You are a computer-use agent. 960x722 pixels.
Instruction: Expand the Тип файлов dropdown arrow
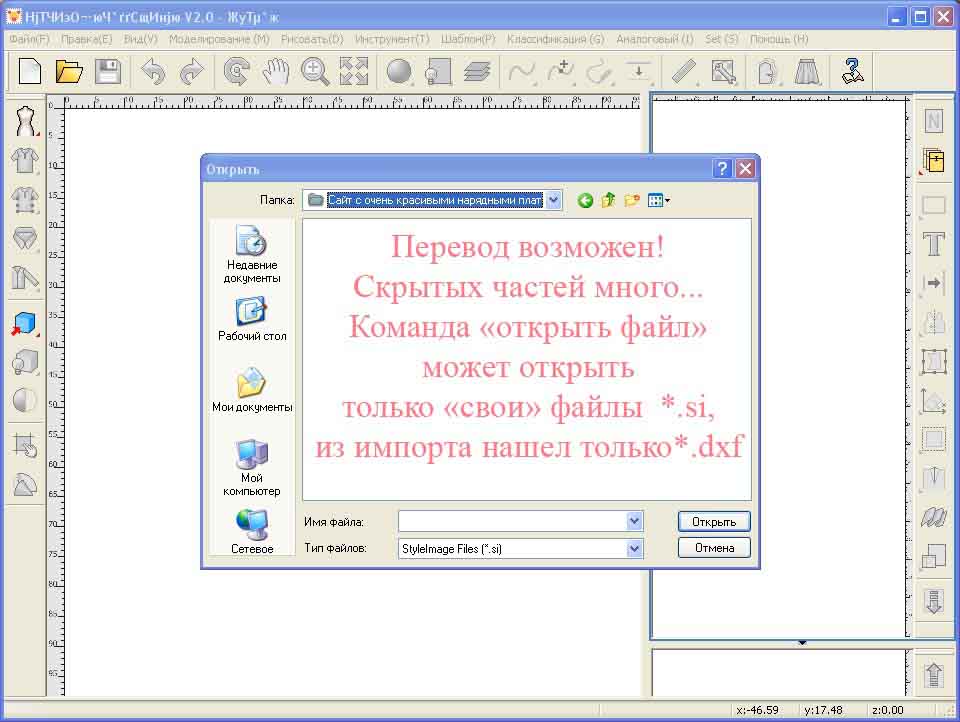tap(635, 549)
